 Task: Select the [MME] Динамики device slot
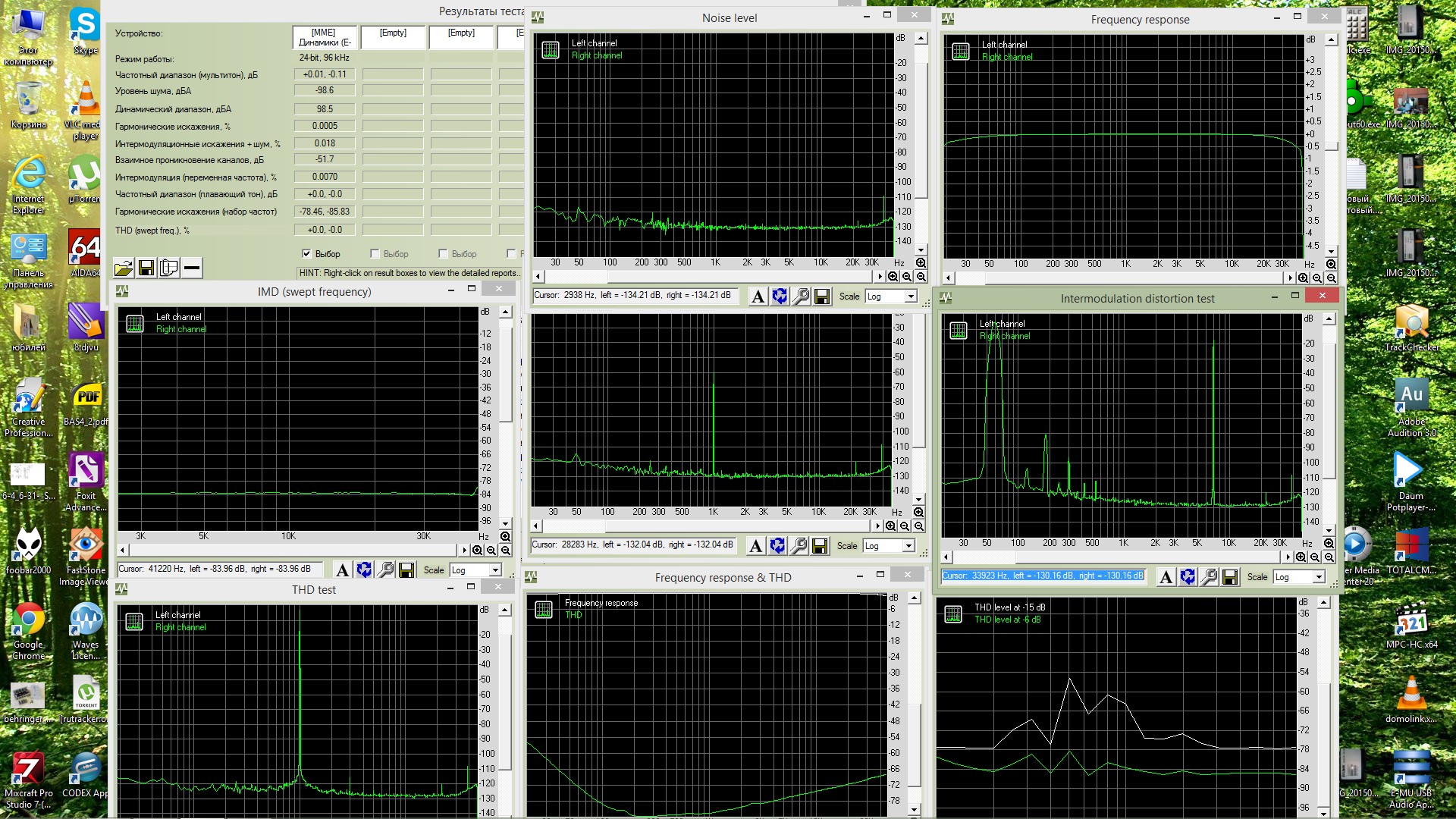coord(325,37)
